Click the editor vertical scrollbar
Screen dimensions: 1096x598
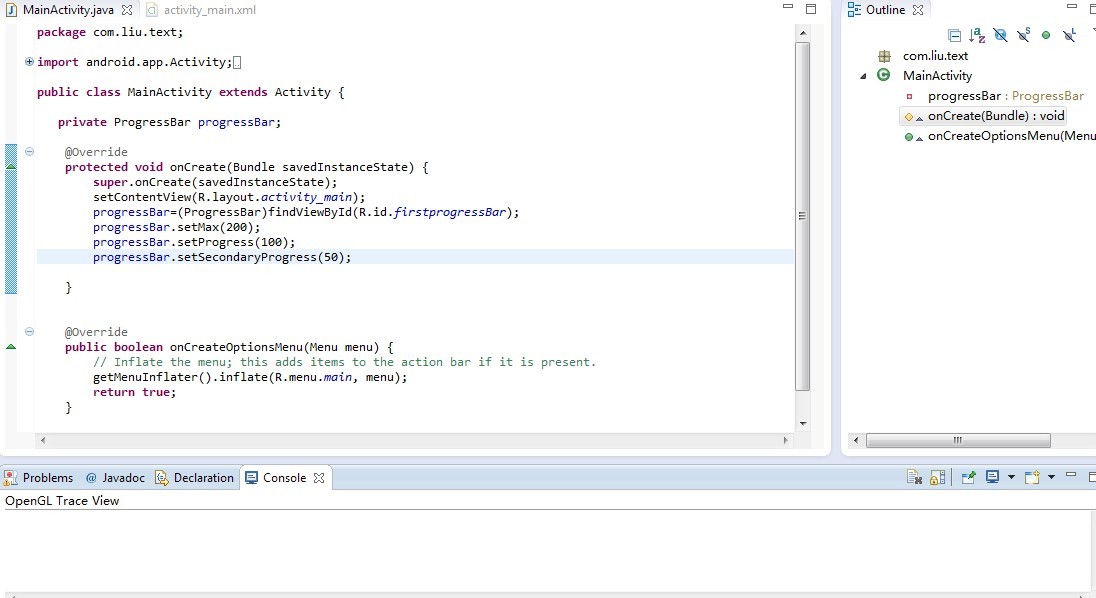pos(802,216)
